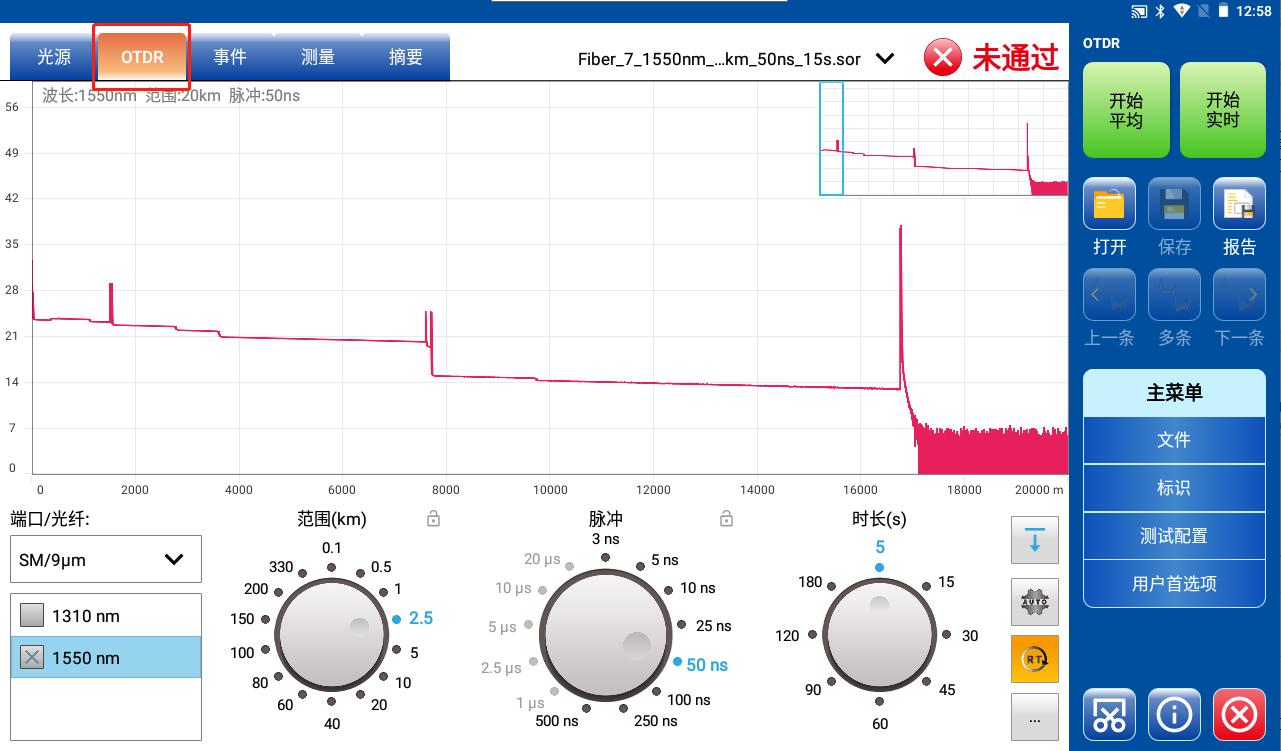1281x751 pixels.
Task: Click the three-dots more options button
Action: (1034, 717)
